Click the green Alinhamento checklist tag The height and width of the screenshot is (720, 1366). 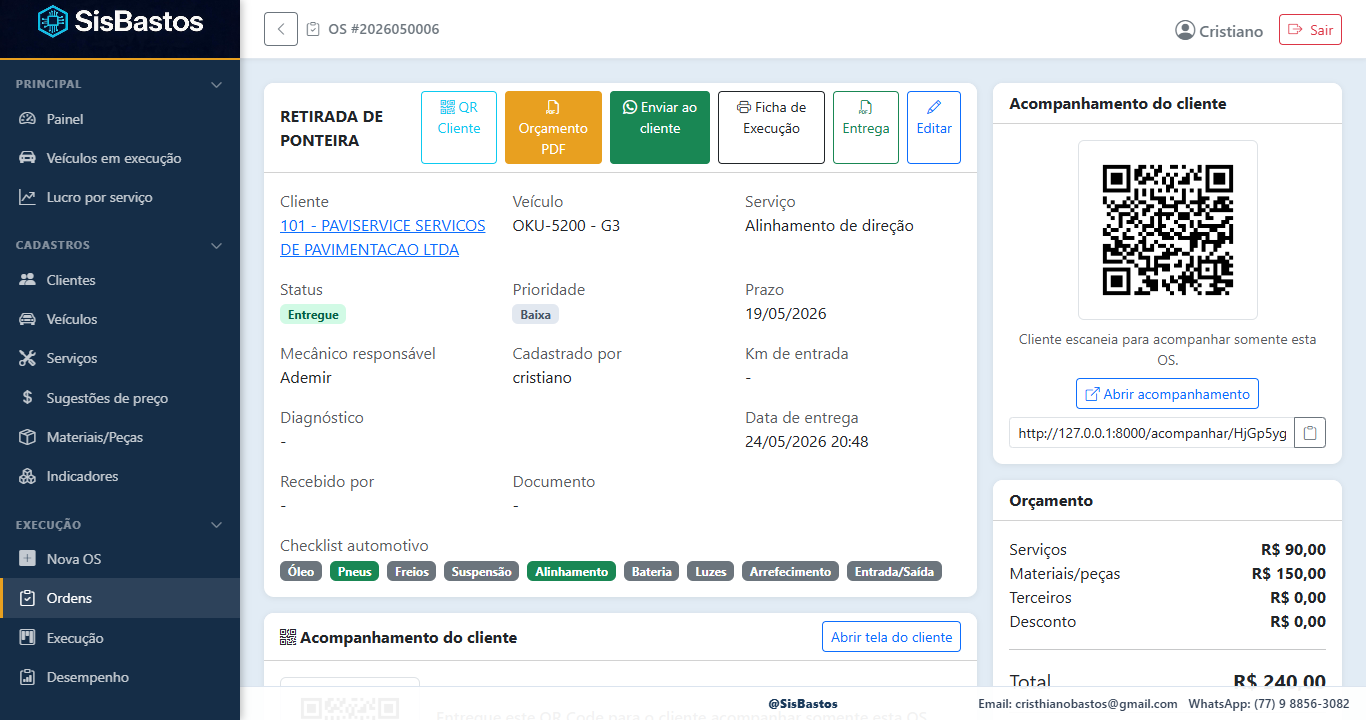572,572
